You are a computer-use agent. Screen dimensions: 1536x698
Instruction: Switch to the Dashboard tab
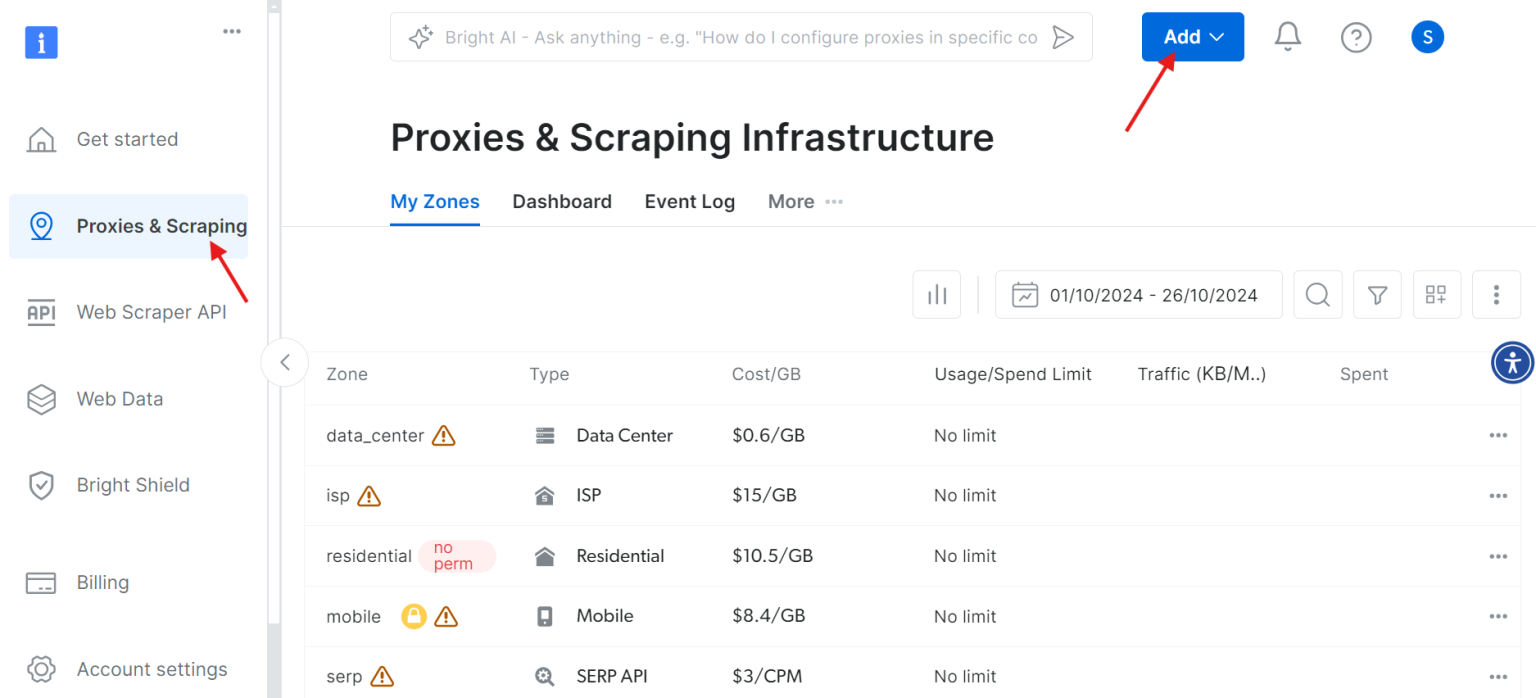(562, 202)
